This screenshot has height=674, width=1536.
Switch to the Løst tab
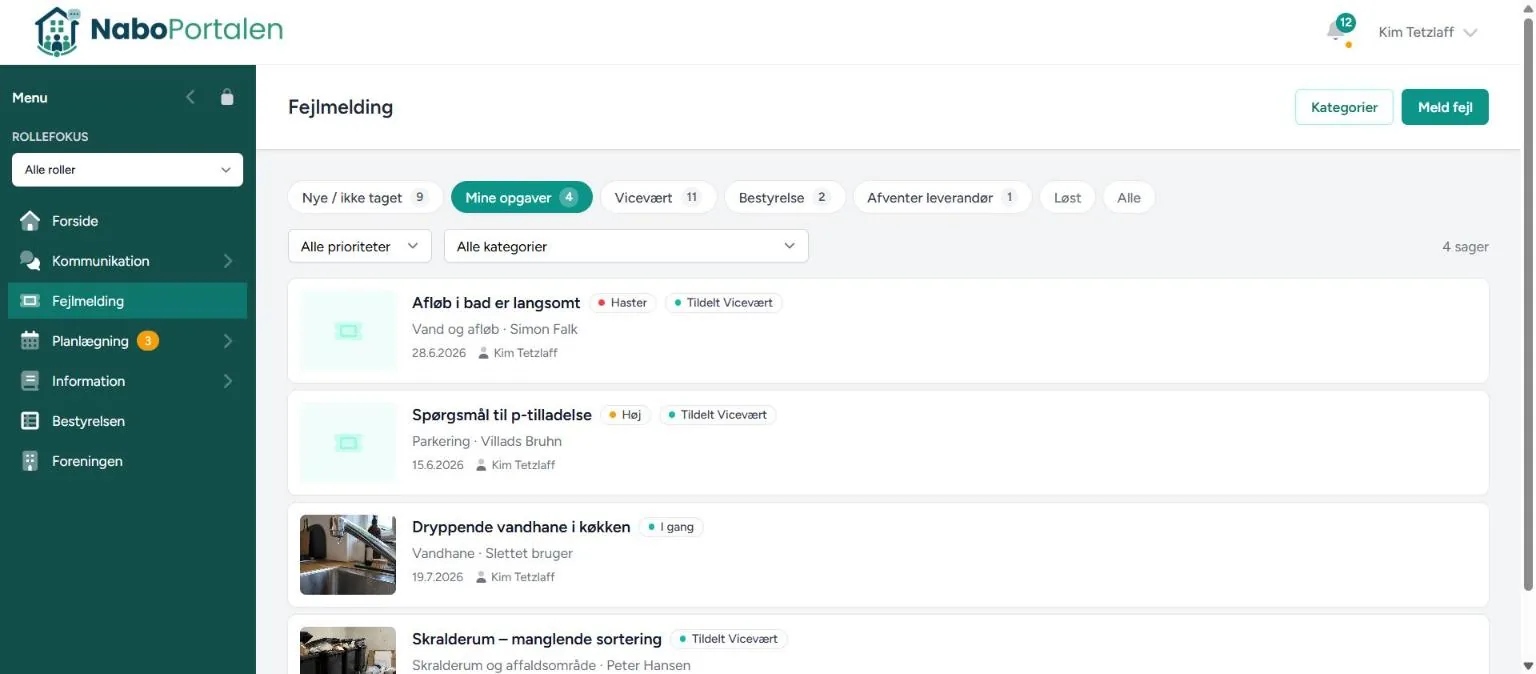coord(1068,198)
